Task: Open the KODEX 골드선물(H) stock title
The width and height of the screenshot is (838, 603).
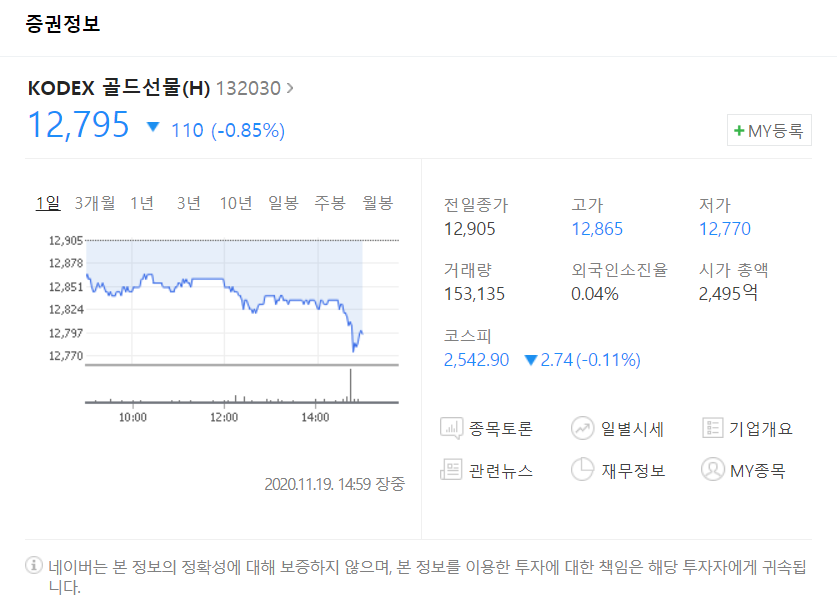Action: tap(119, 88)
